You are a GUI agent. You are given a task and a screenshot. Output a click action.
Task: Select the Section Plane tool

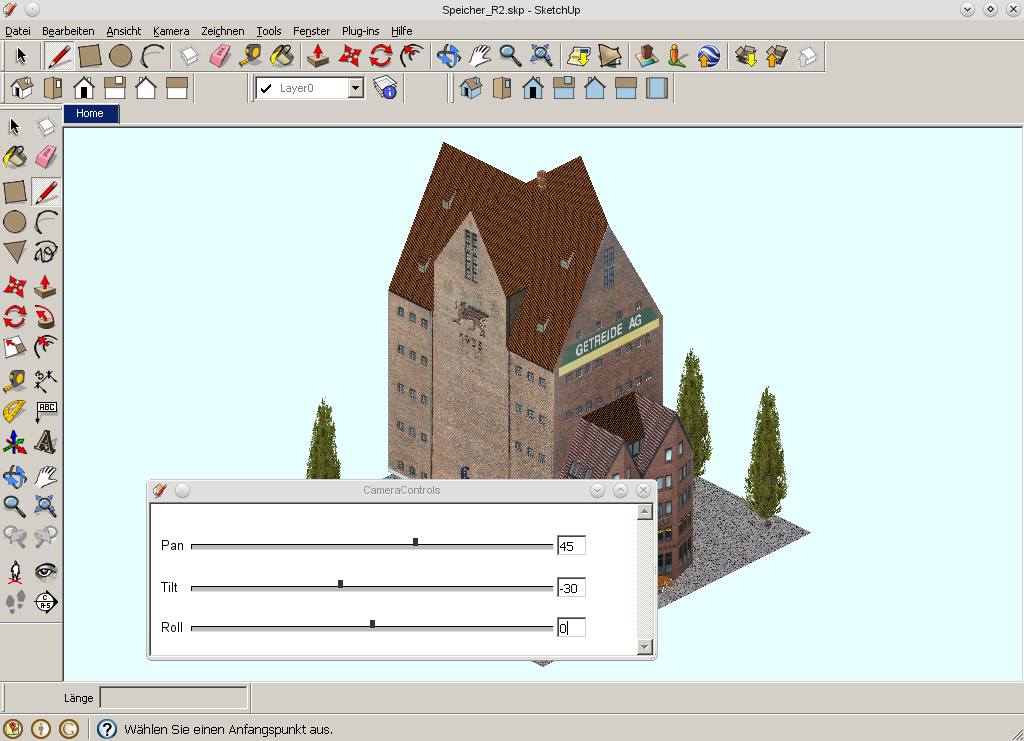click(x=46, y=601)
